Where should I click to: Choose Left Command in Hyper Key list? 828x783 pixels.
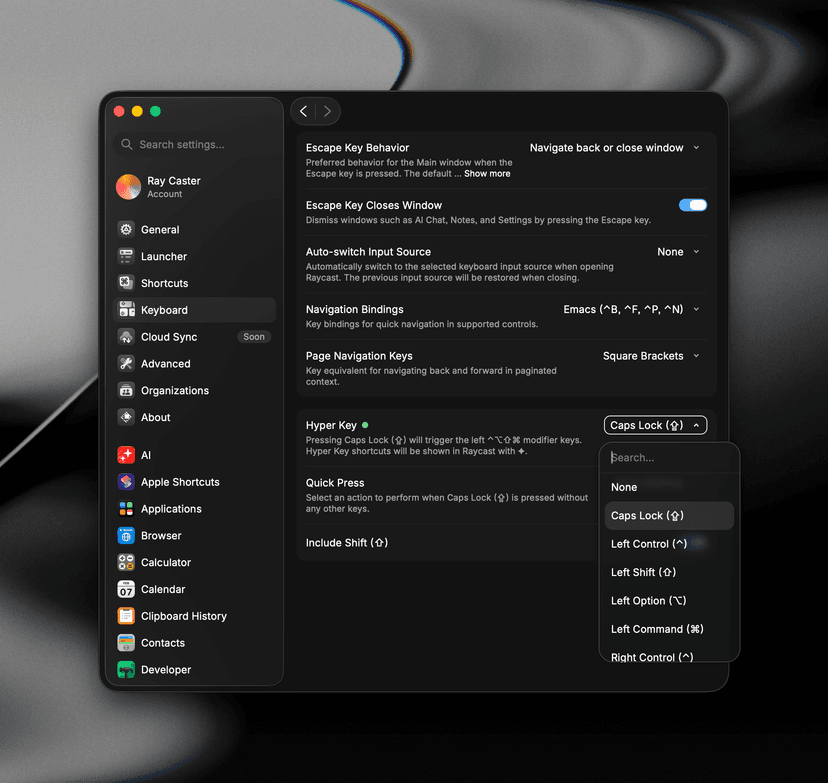pos(669,629)
